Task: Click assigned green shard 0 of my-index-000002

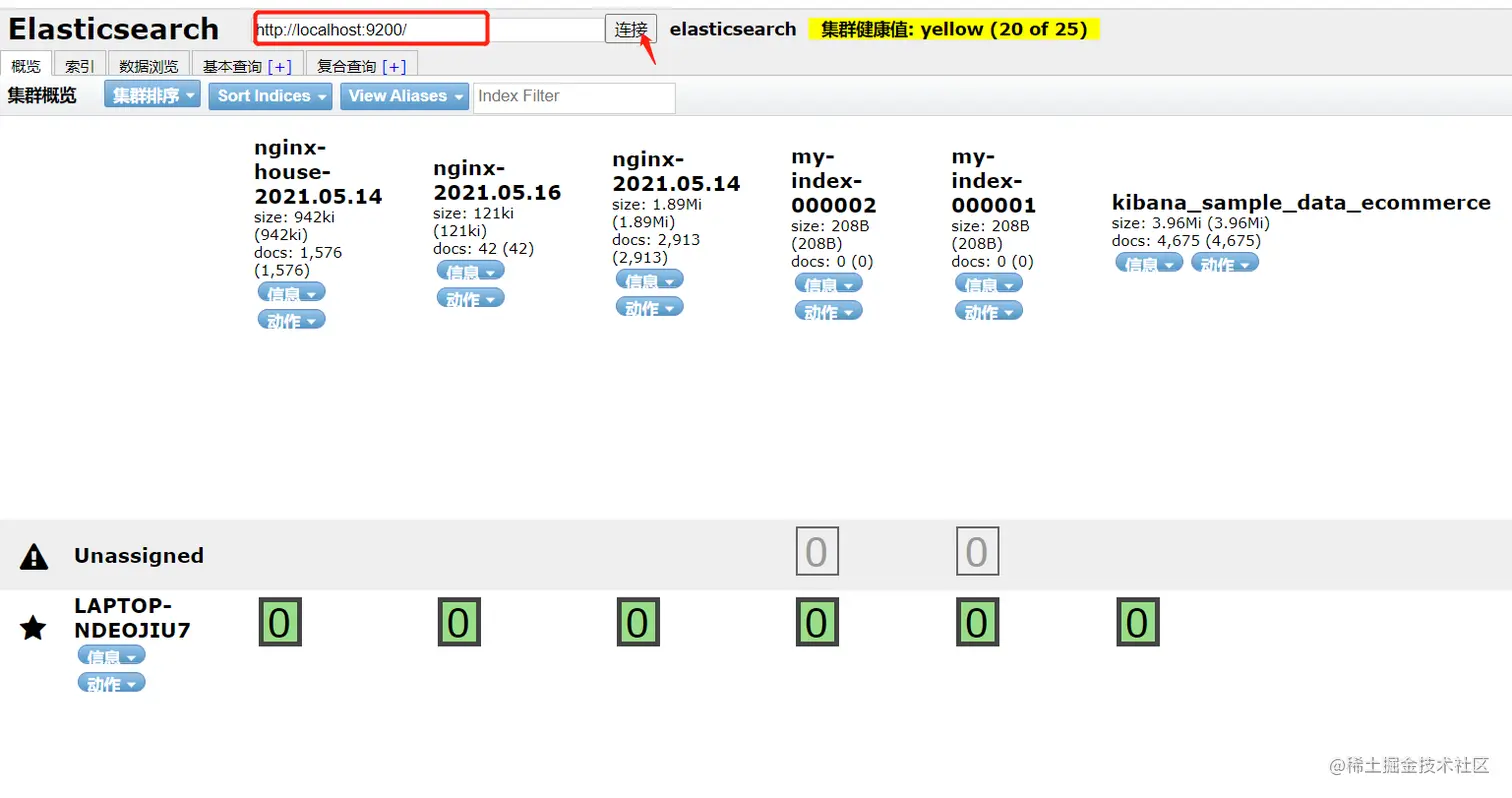Action: tap(817, 622)
